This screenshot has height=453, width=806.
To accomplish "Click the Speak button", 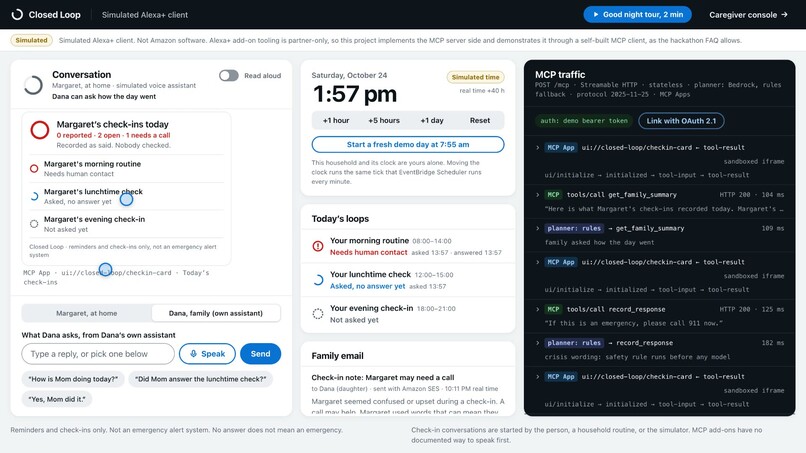I will point(207,354).
